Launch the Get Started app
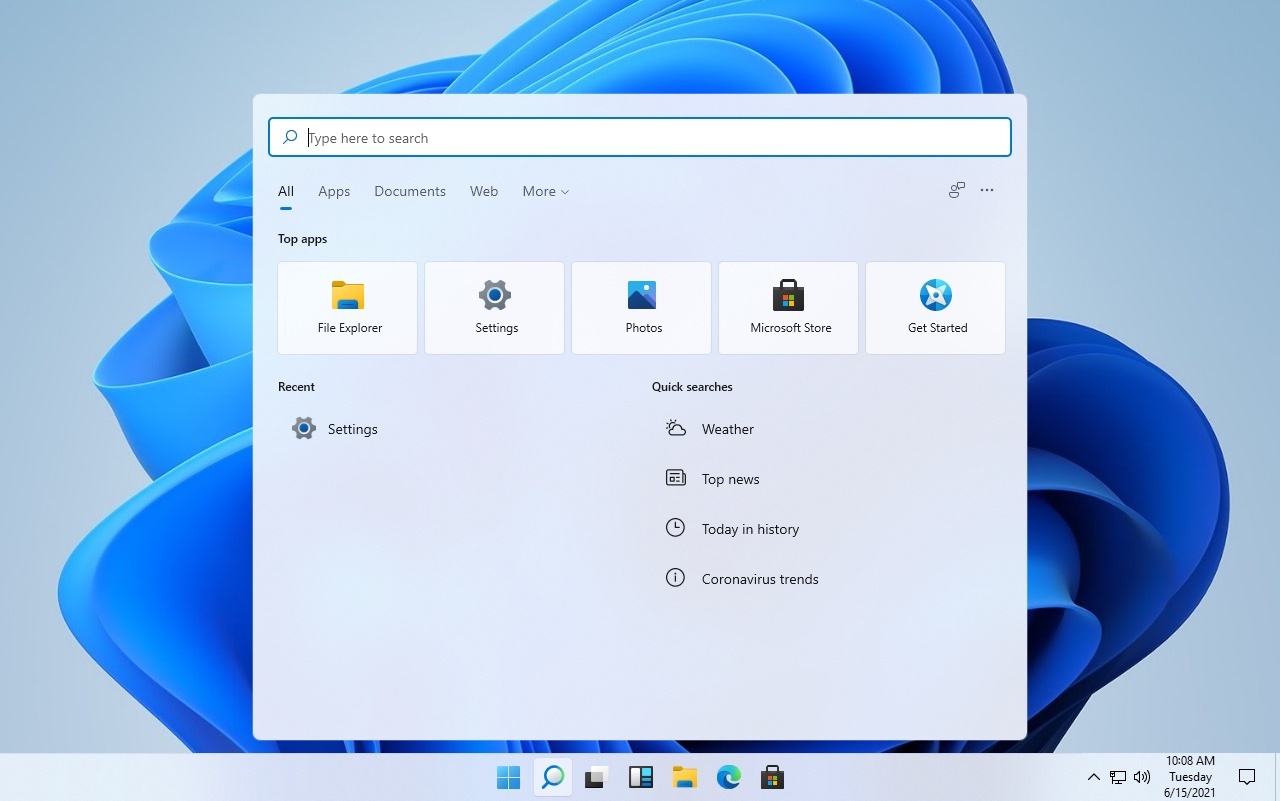 click(x=936, y=308)
